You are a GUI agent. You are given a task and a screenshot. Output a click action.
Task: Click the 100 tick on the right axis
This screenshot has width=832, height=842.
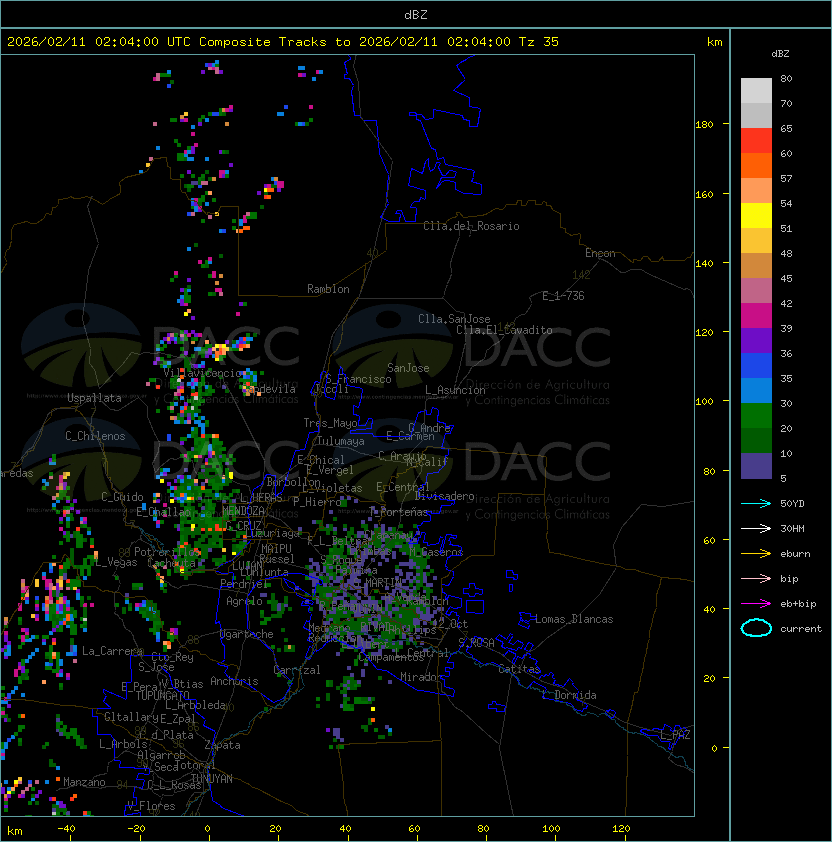tap(704, 402)
